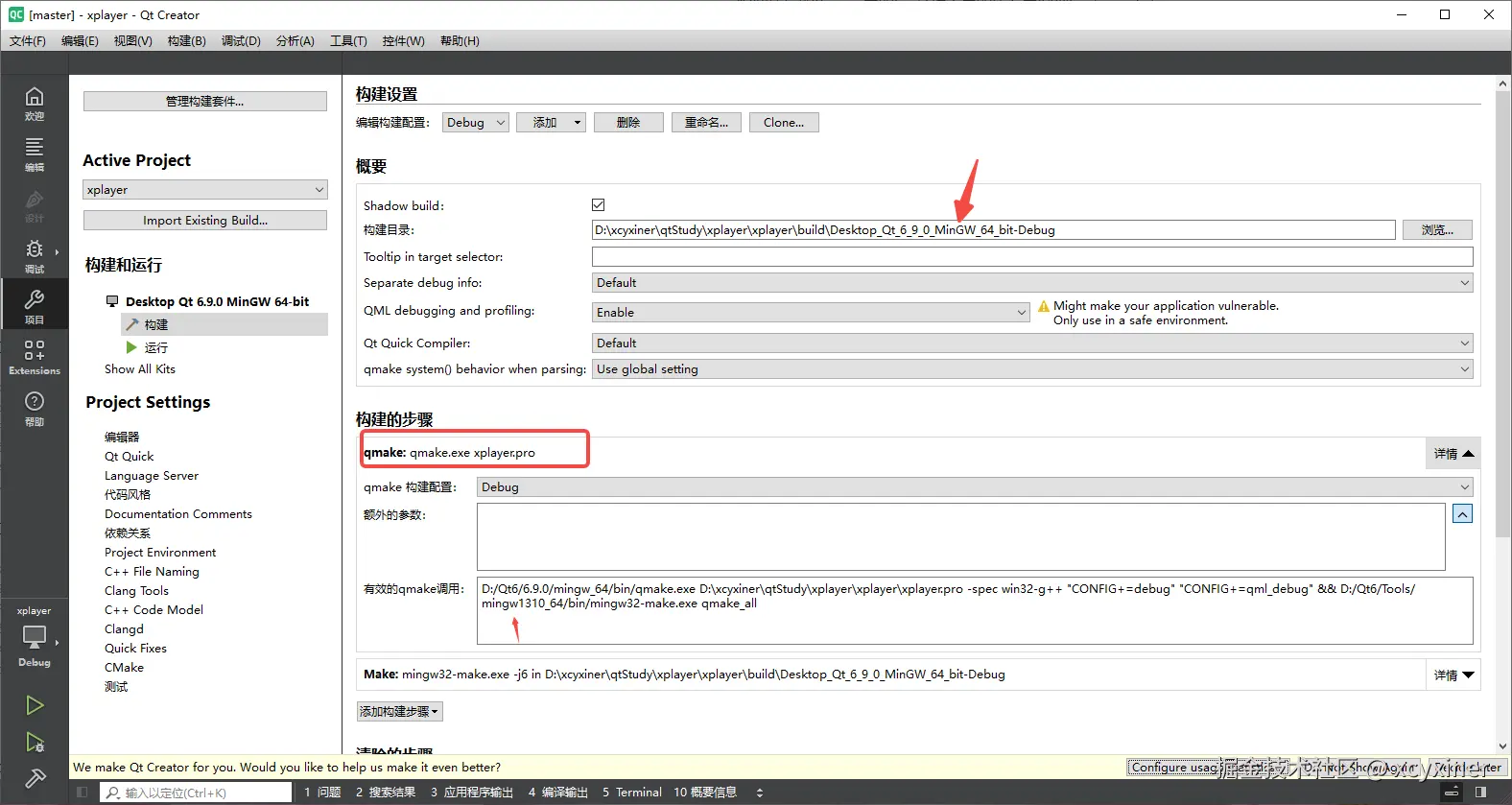Select Clang Tools project setting
The width and height of the screenshot is (1512, 805).
click(136, 591)
